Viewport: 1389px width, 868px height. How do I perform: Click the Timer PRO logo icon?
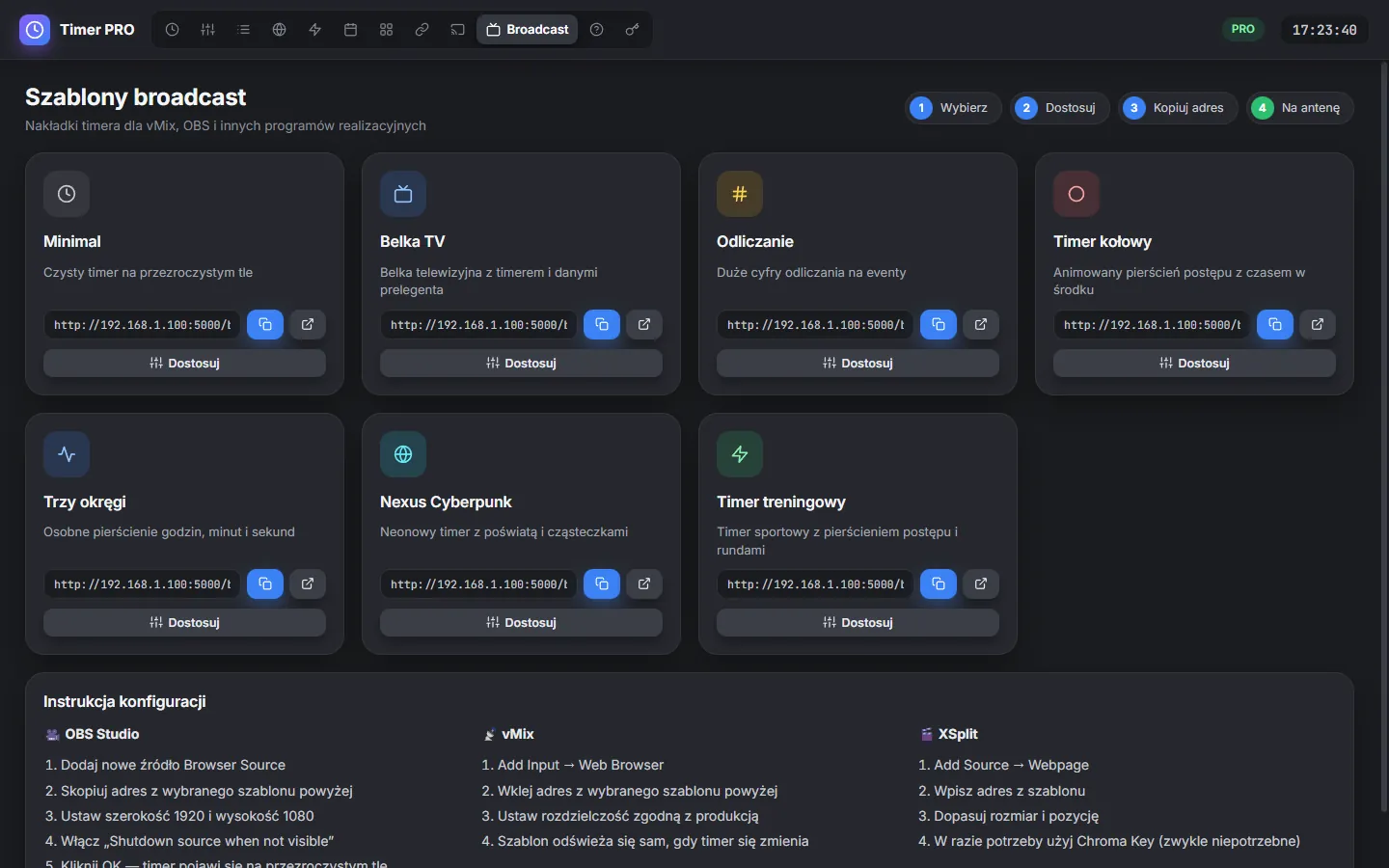click(x=35, y=30)
